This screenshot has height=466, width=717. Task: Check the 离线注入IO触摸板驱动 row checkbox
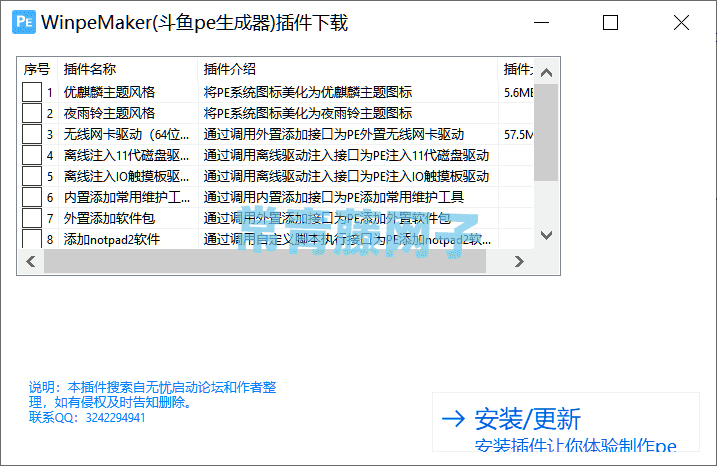point(32,176)
